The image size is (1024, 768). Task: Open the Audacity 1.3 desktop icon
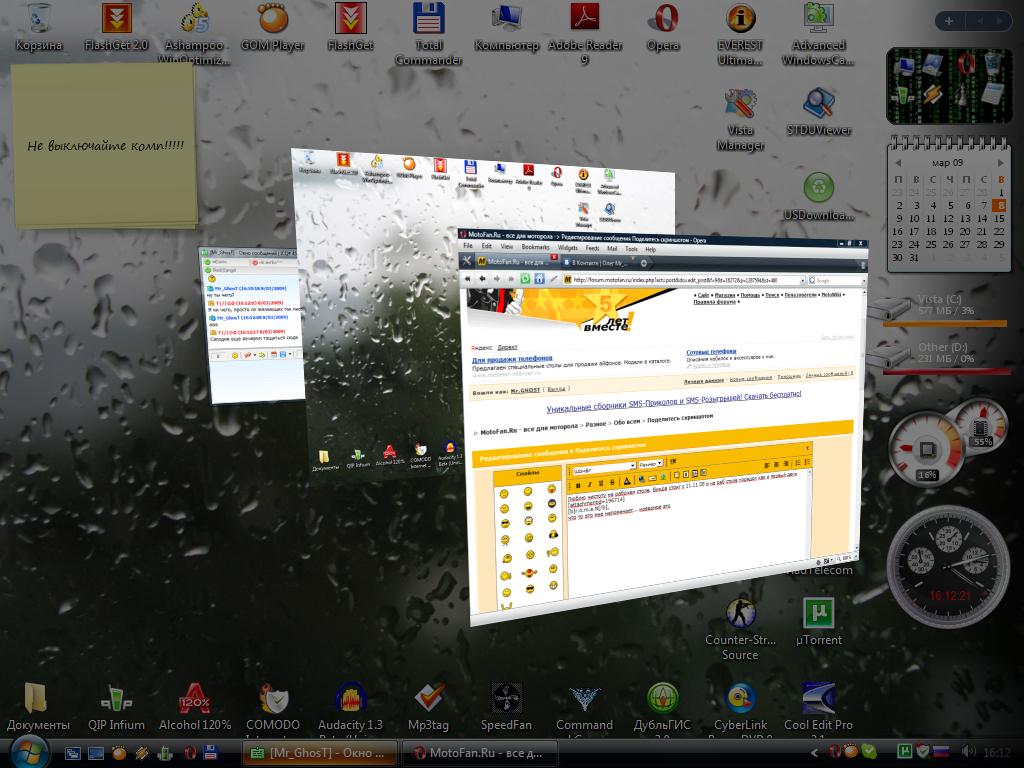(x=351, y=709)
